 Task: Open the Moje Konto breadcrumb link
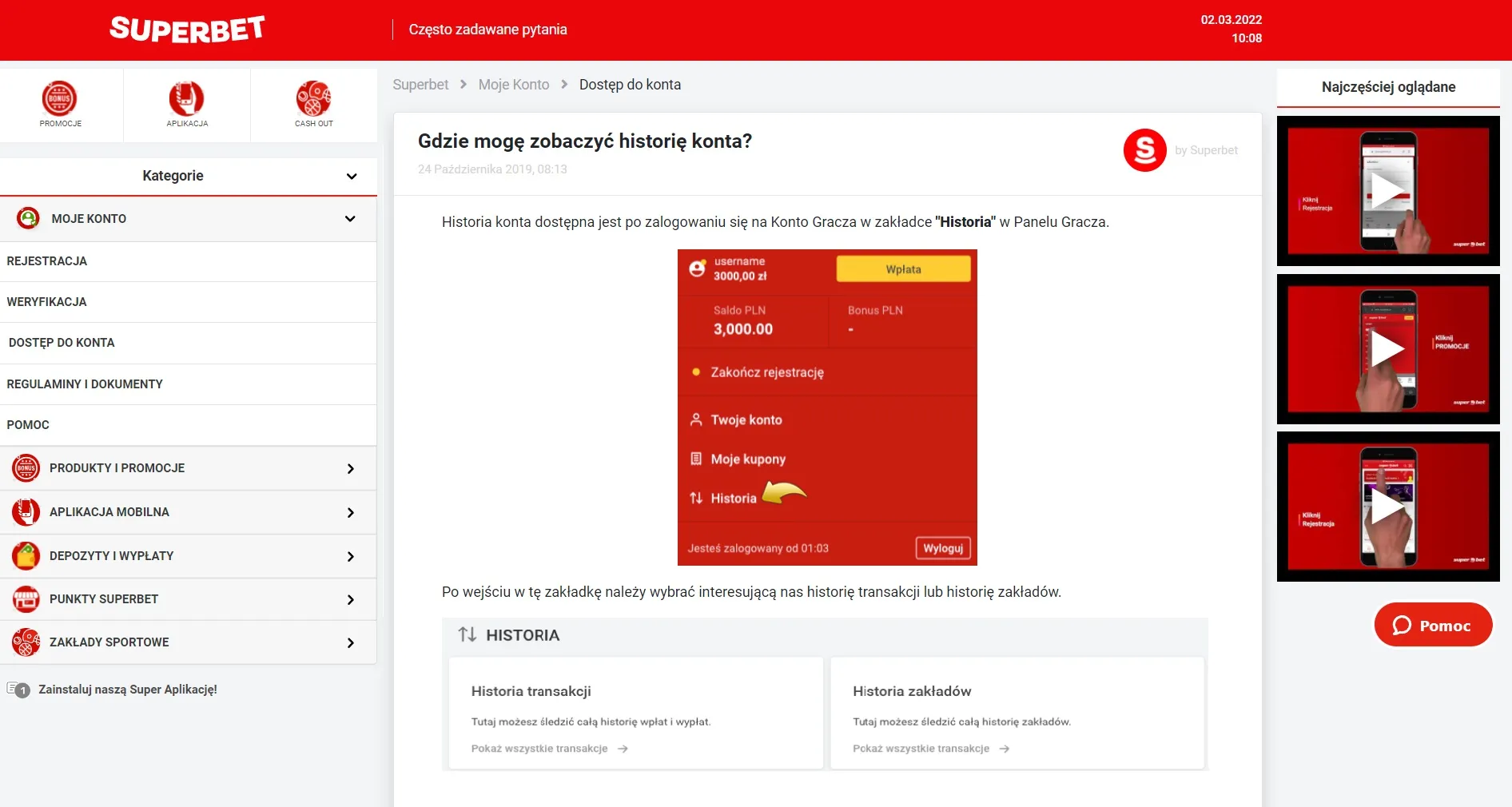[512, 85]
